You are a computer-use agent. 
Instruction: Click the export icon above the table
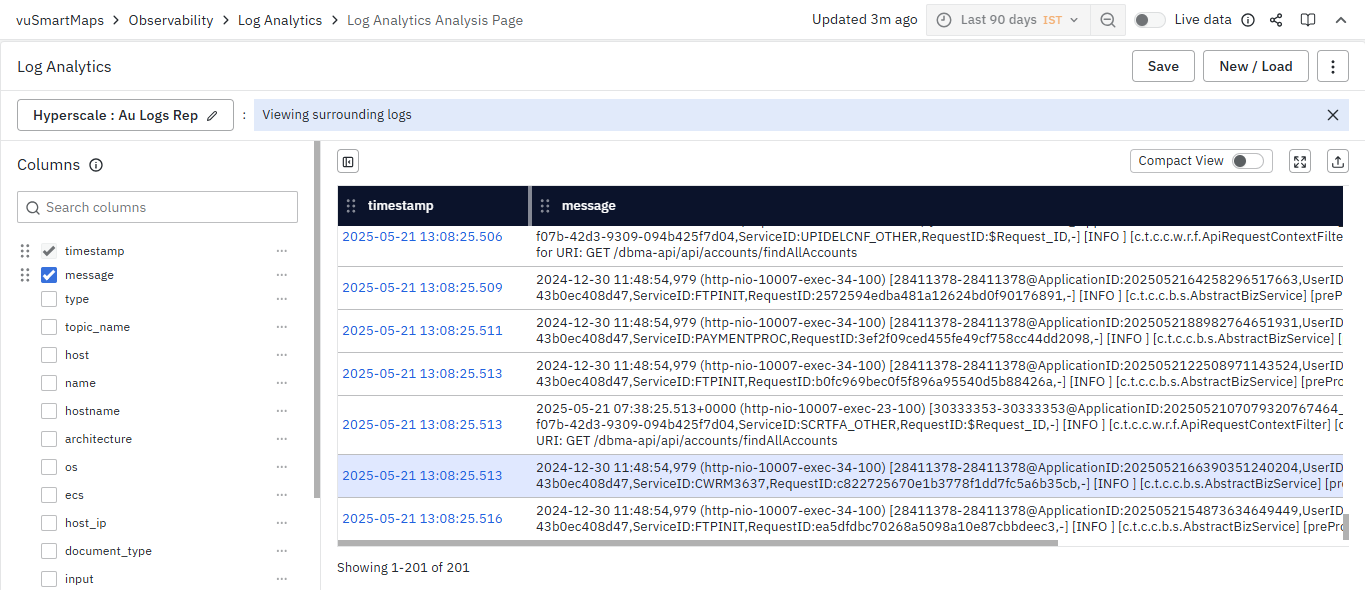[x=1338, y=161]
